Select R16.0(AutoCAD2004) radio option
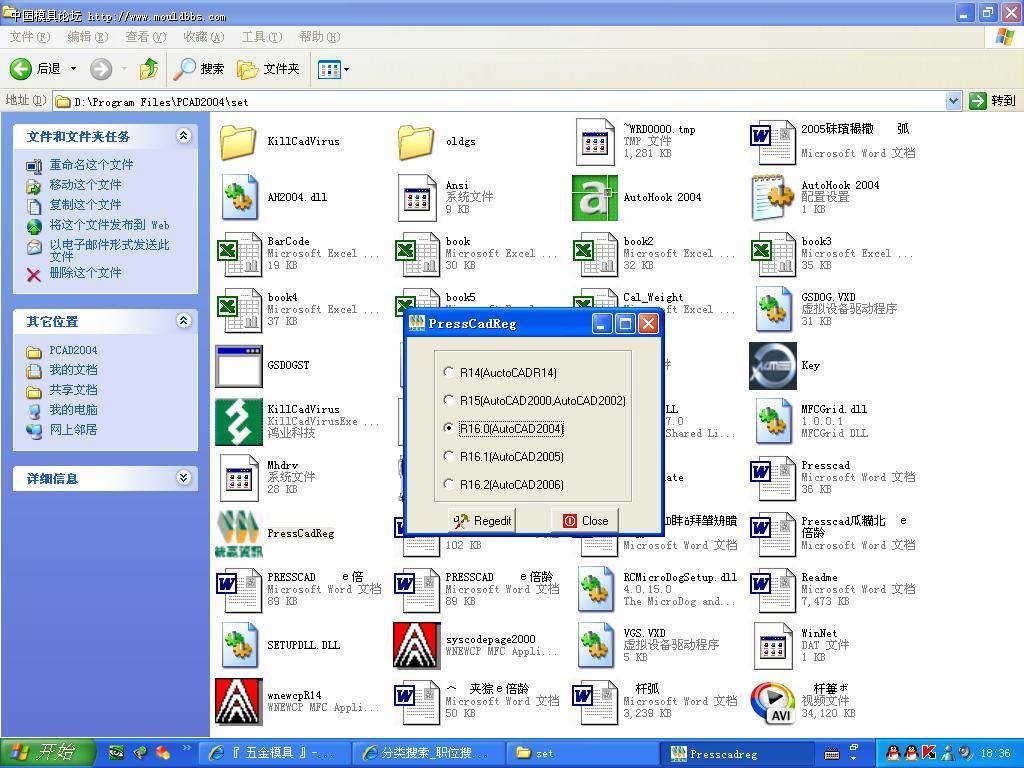The image size is (1024, 768). pos(448,428)
